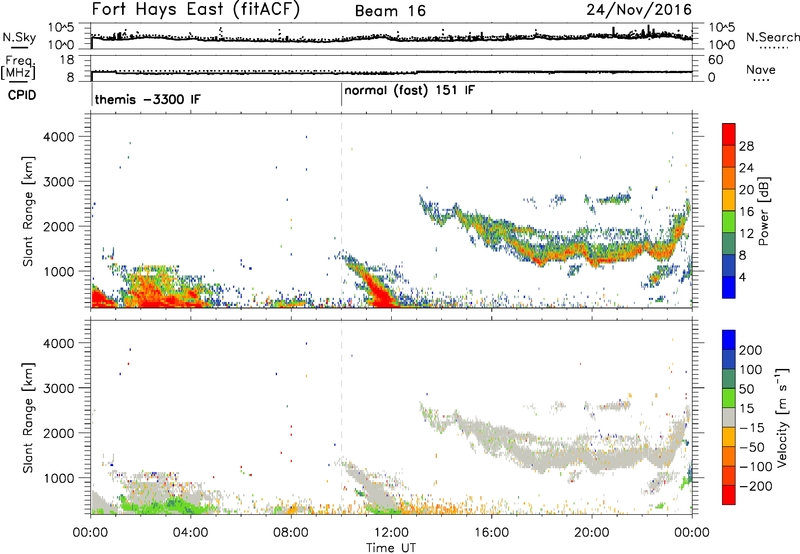Screen dimensions: 800x554
Task: Click the date '24/Nov/2016'
Action: tap(639, 10)
